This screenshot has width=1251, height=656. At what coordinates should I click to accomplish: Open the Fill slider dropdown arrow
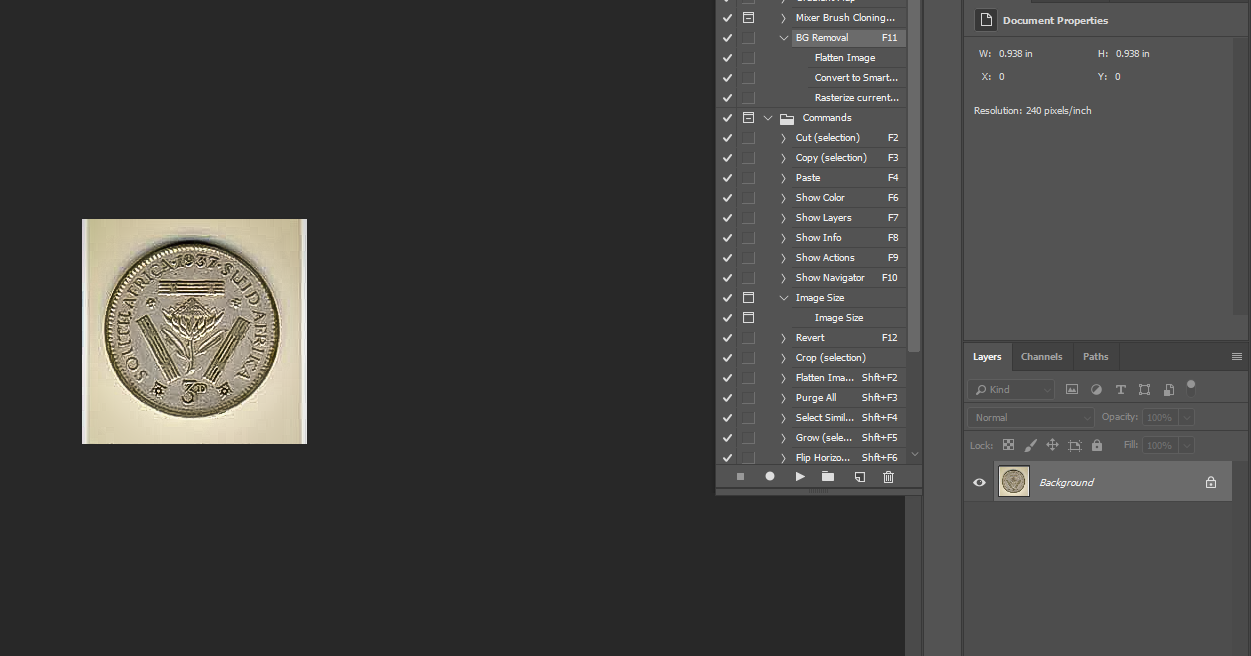(1187, 445)
